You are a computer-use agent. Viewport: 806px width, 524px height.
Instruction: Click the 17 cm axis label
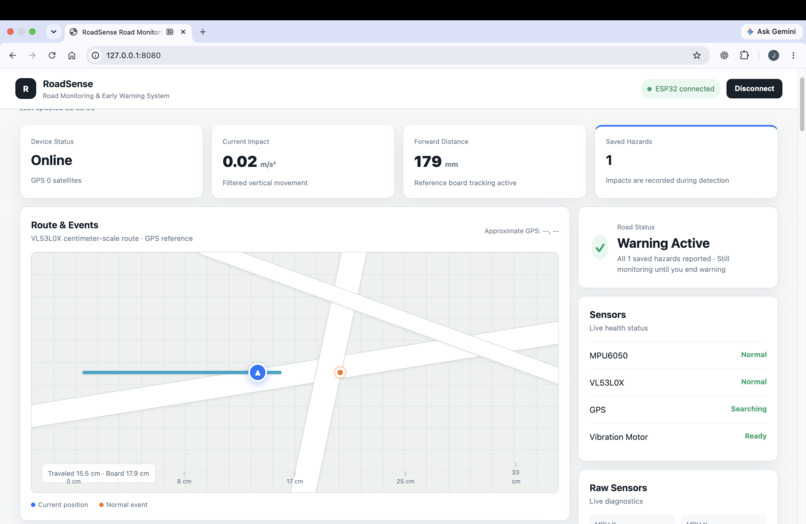[295, 481]
